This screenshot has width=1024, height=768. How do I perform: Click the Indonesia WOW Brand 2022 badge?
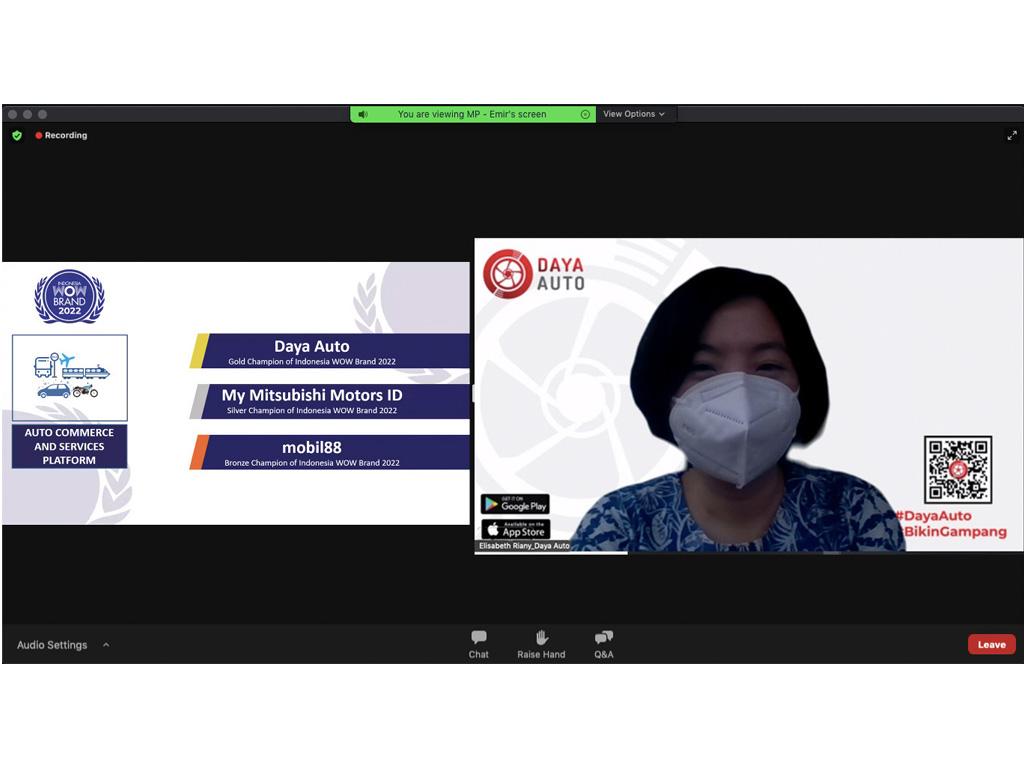pyautogui.click(x=69, y=296)
